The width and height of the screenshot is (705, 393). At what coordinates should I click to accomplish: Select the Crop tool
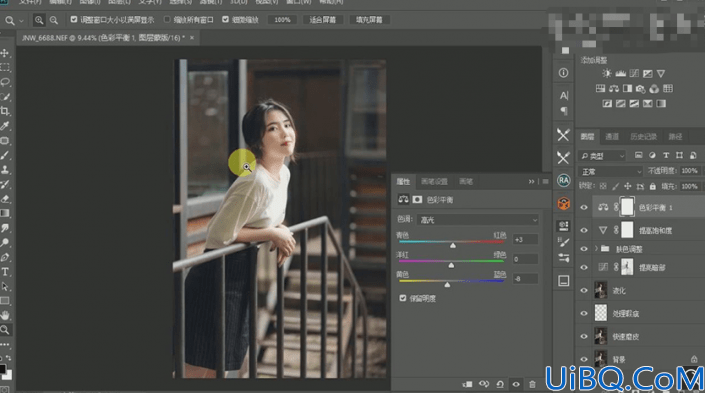[5, 111]
